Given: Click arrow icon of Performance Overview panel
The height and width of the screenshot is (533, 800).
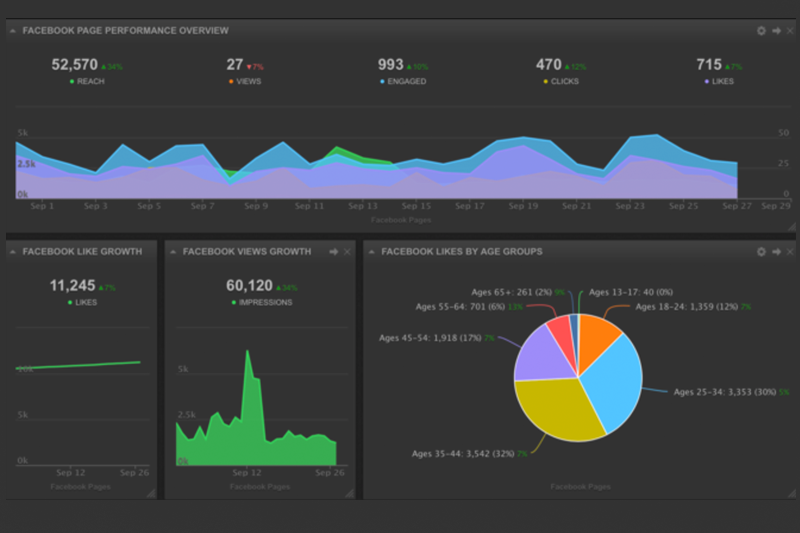Looking at the screenshot, I should (x=776, y=31).
